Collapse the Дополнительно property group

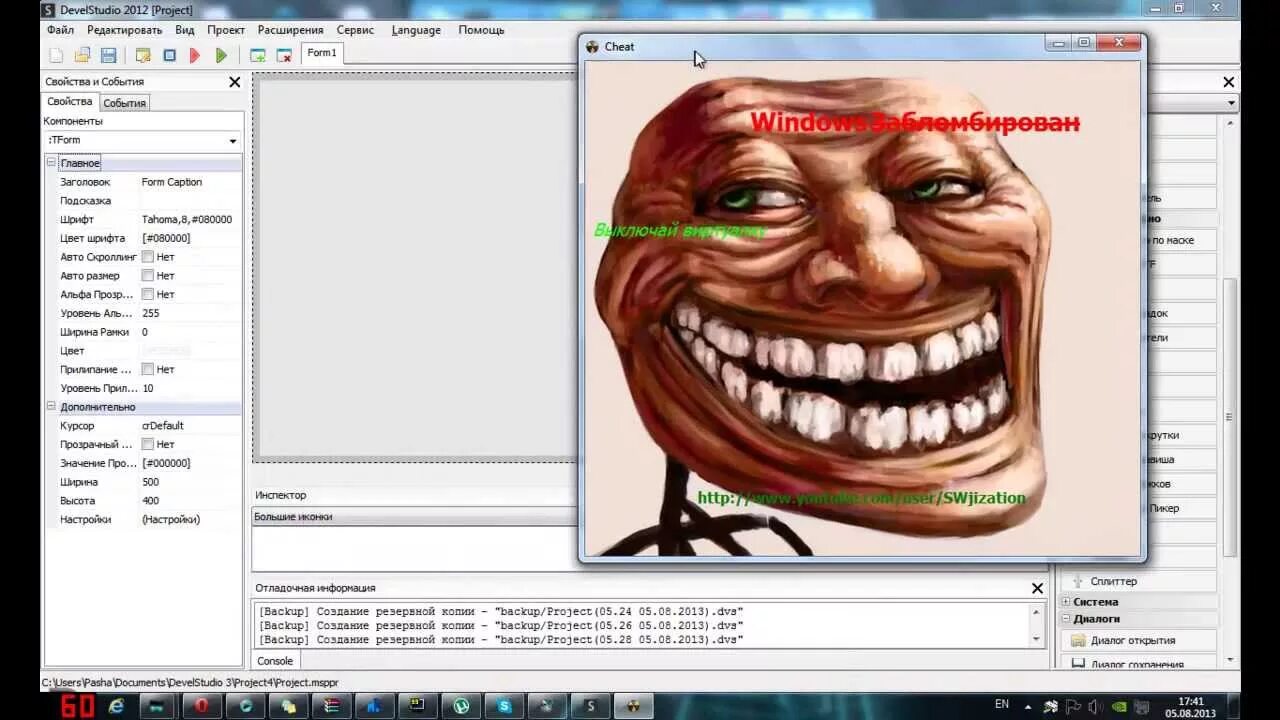coord(51,407)
